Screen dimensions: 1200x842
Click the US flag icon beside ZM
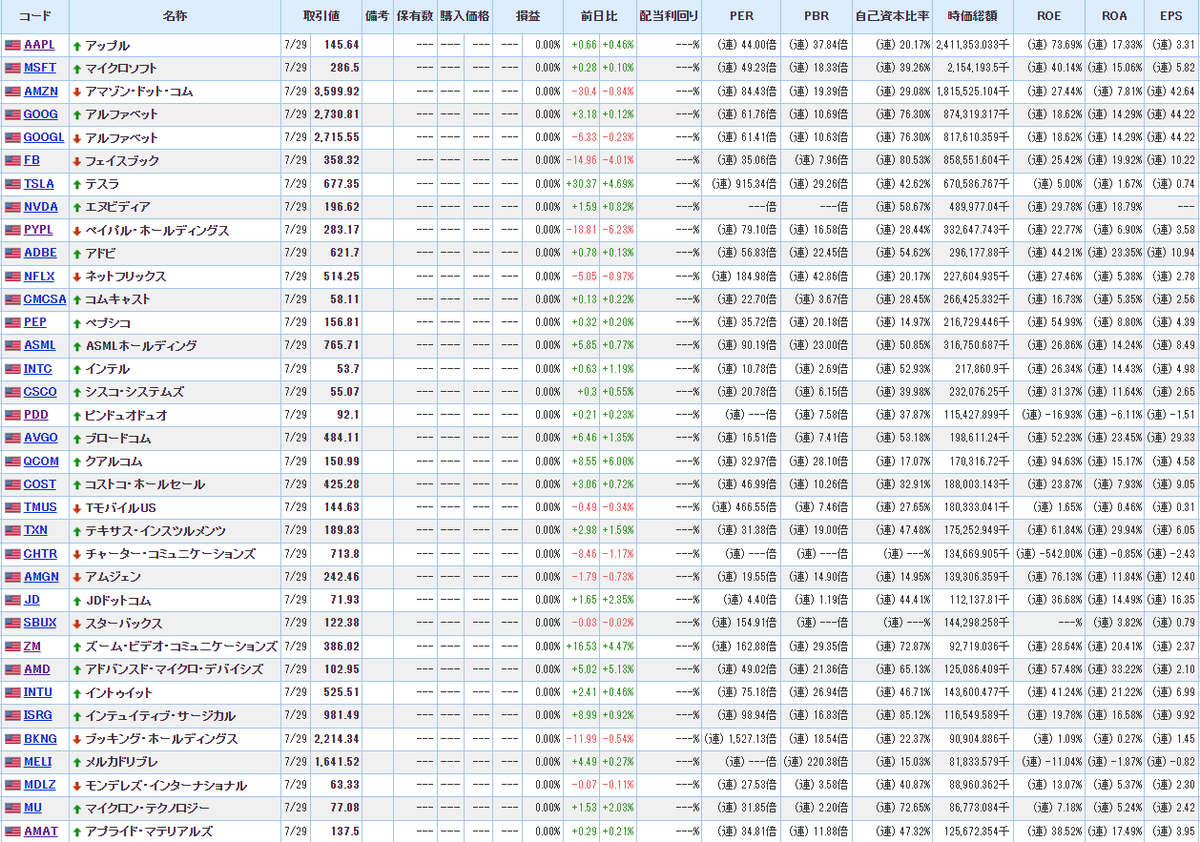point(12,646)
